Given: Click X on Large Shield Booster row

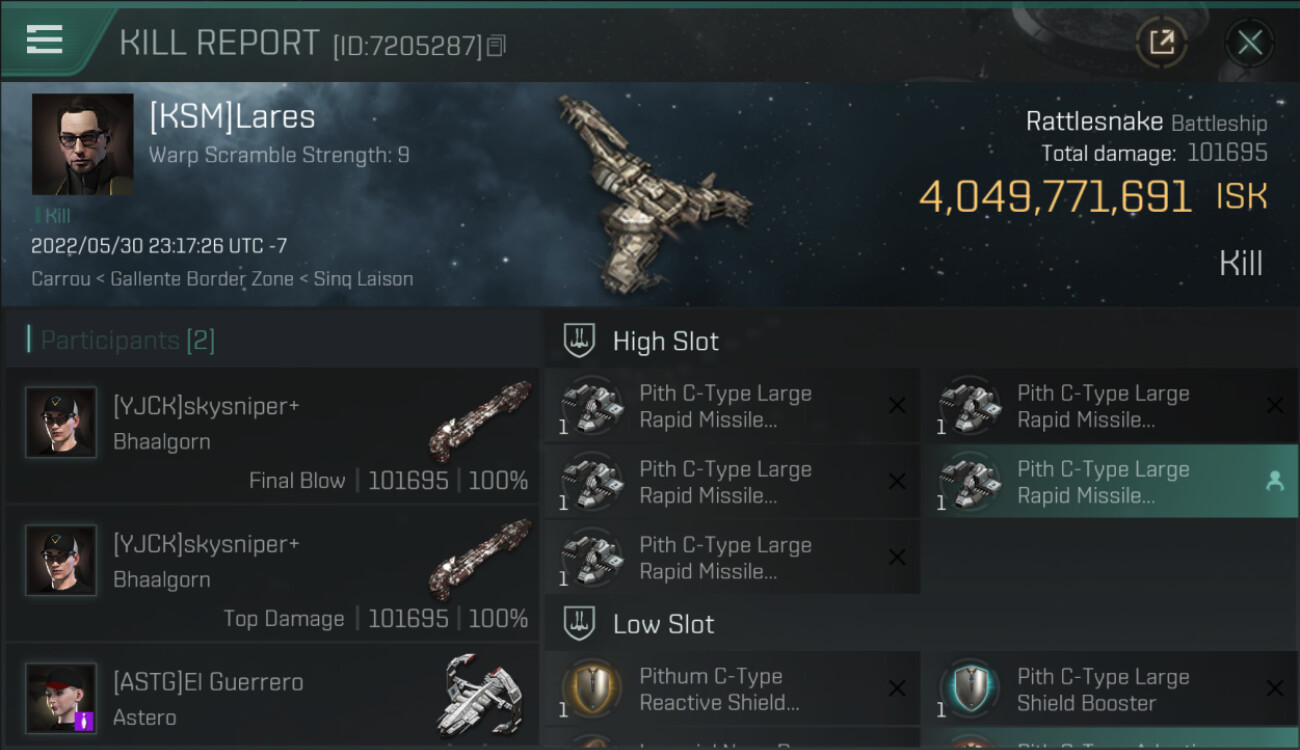Looking at the screenshot, I should [1275, 688].
